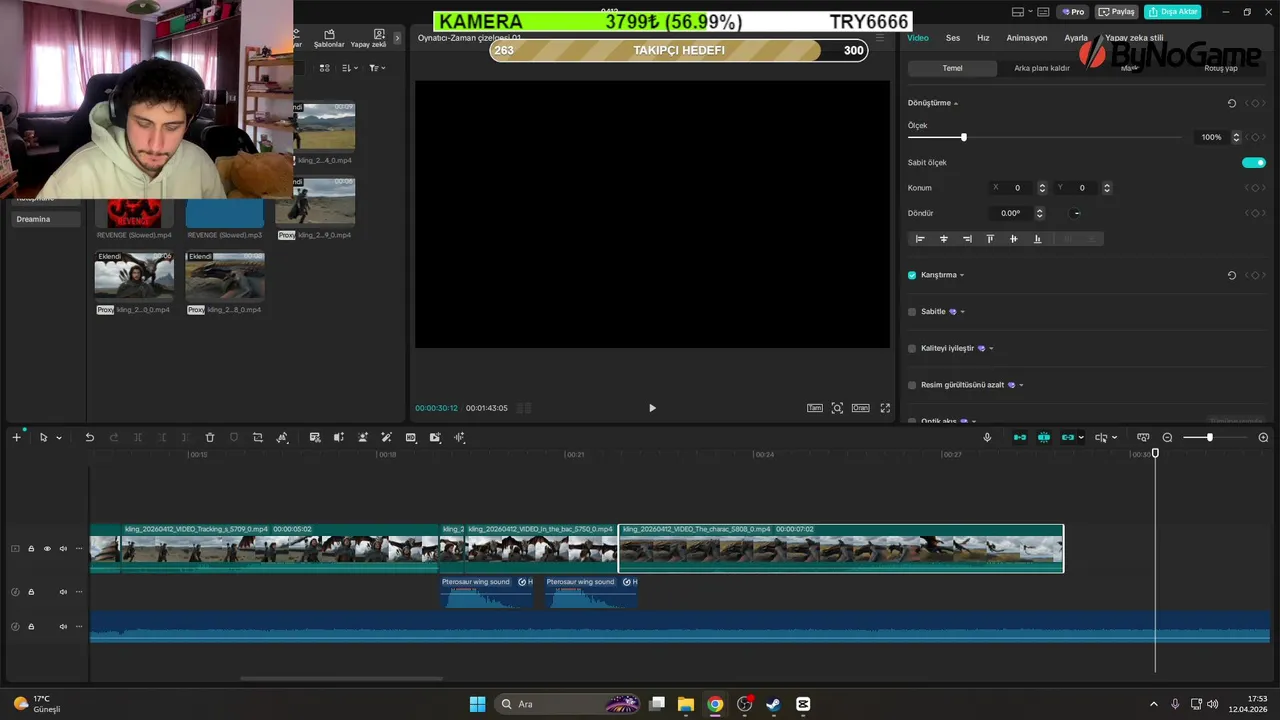
Task: Hide the video track with eye icon
Action: tap(47, 549)
